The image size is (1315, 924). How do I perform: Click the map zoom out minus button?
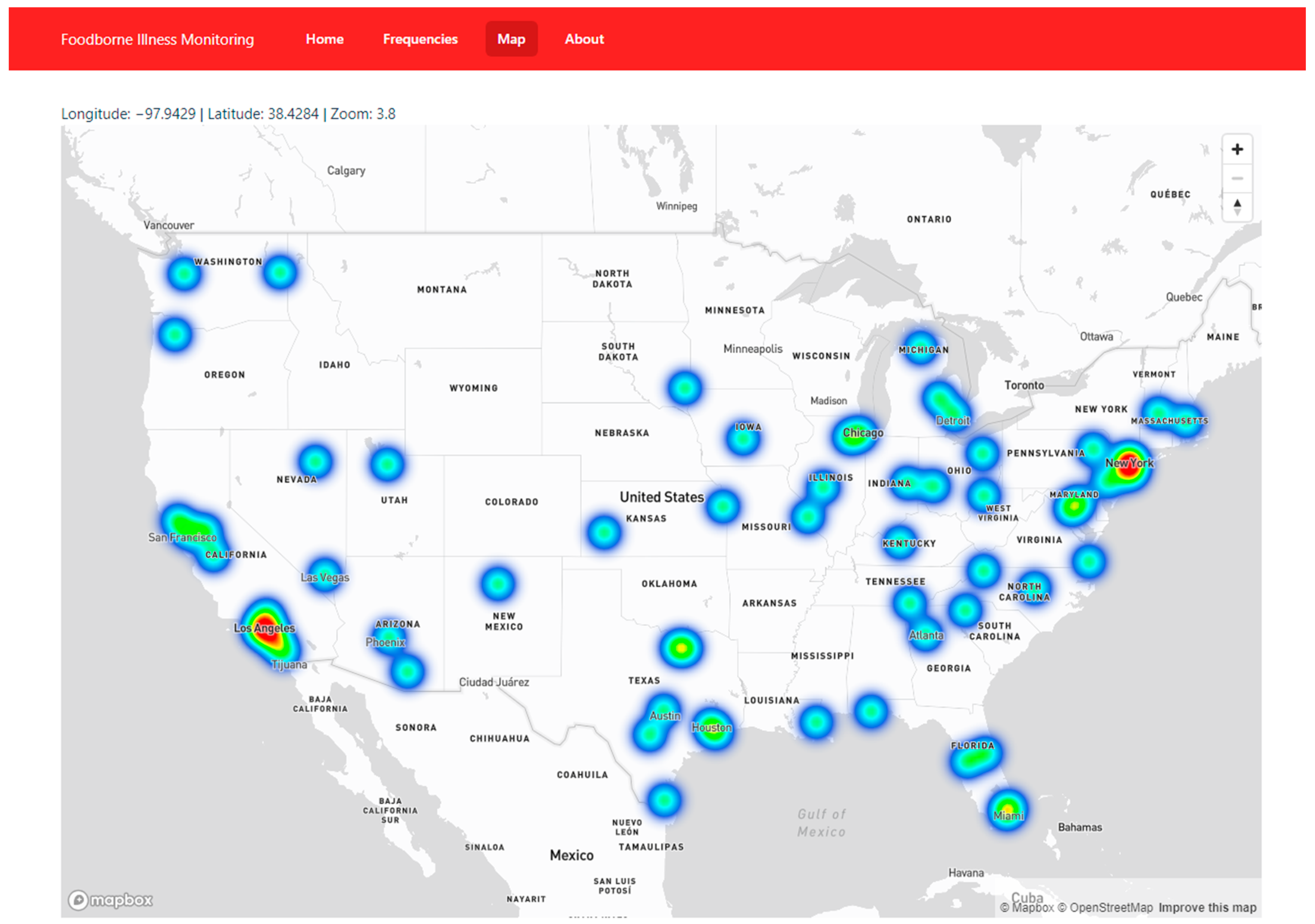pos(1237,178)
